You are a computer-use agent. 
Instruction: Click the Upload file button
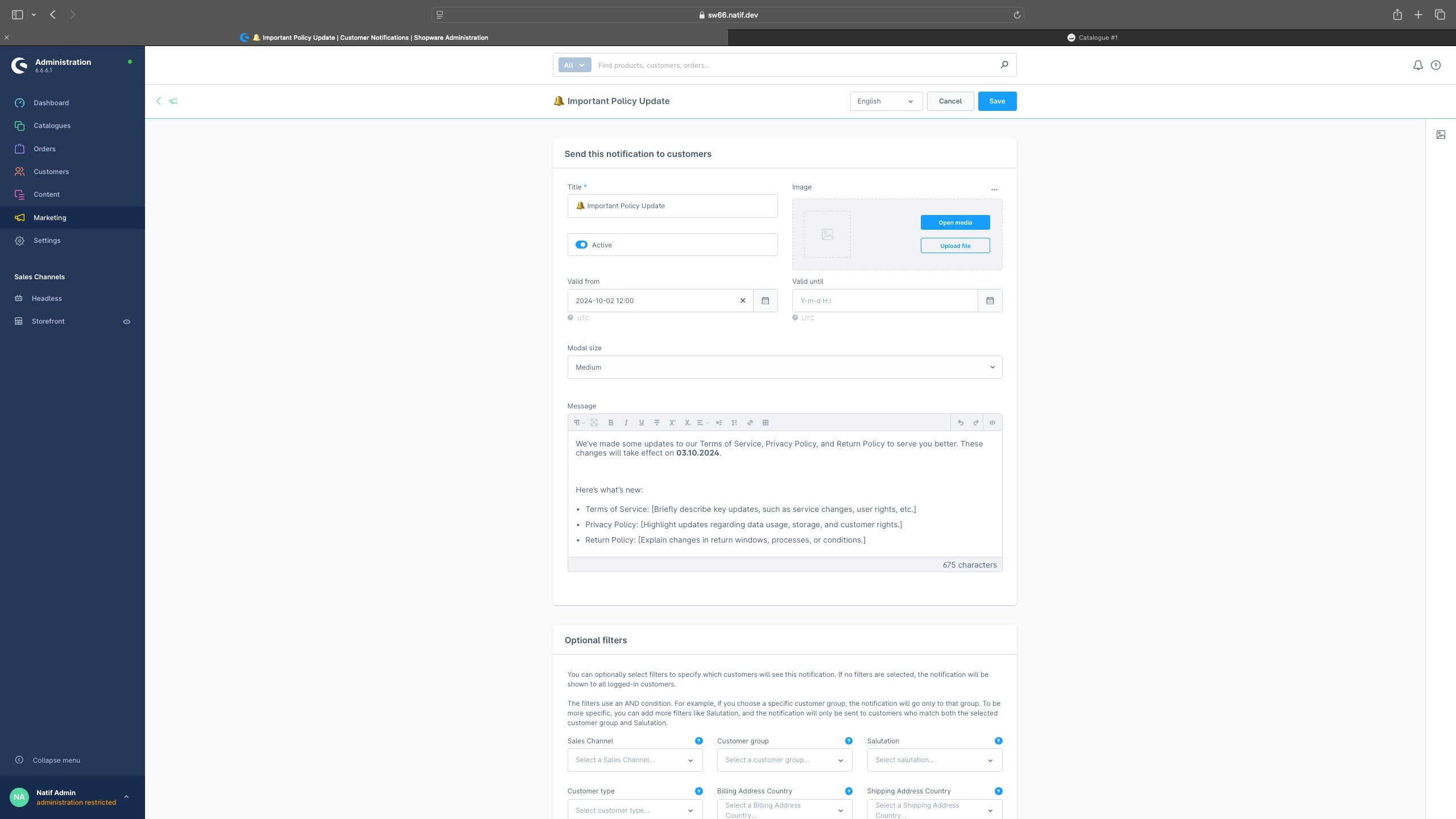[955, 245]
